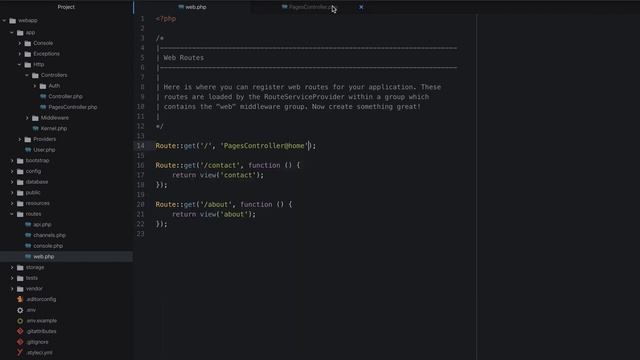Click the Http folder icon
This screenshot has height=360, width=640.
(x=28, y=64)
